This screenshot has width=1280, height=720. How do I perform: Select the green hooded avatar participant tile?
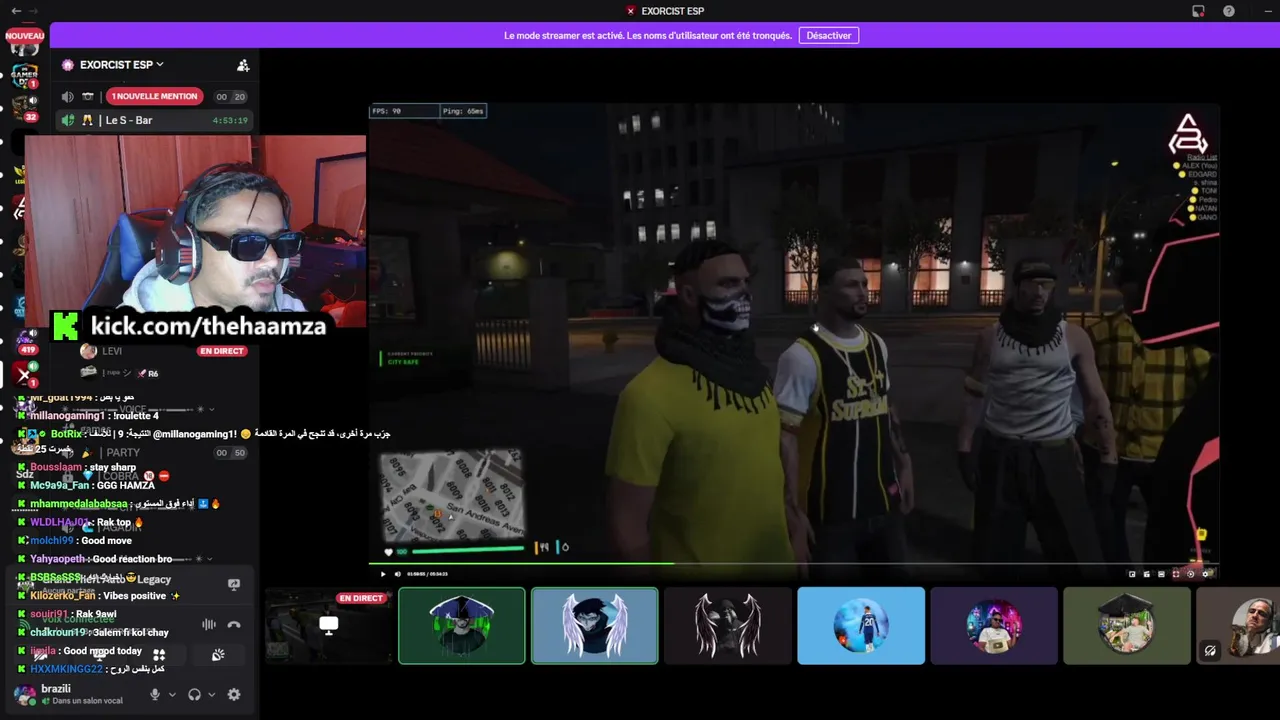pyautogui.click(x=461, y=626)
